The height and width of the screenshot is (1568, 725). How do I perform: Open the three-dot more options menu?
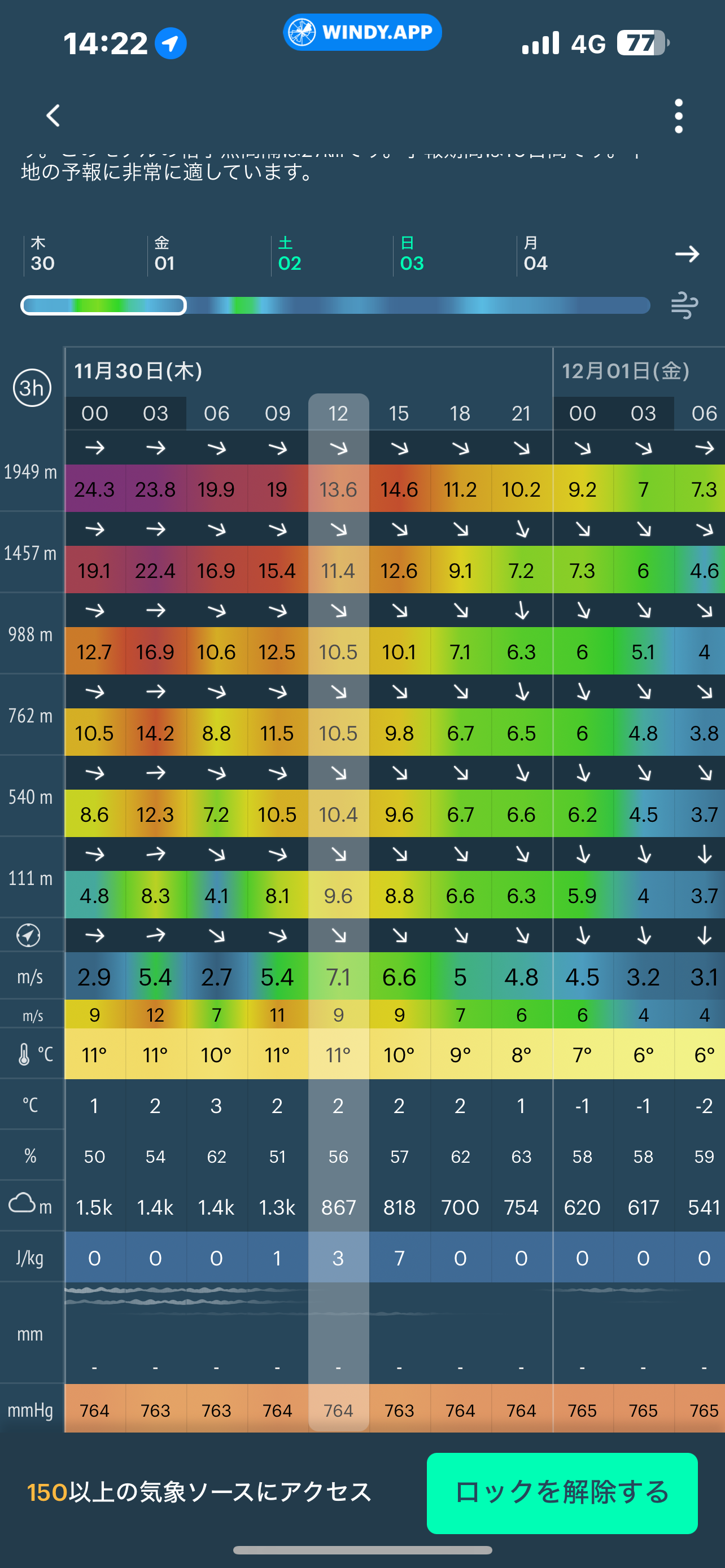pyautogui.click(x=678, y=116)
